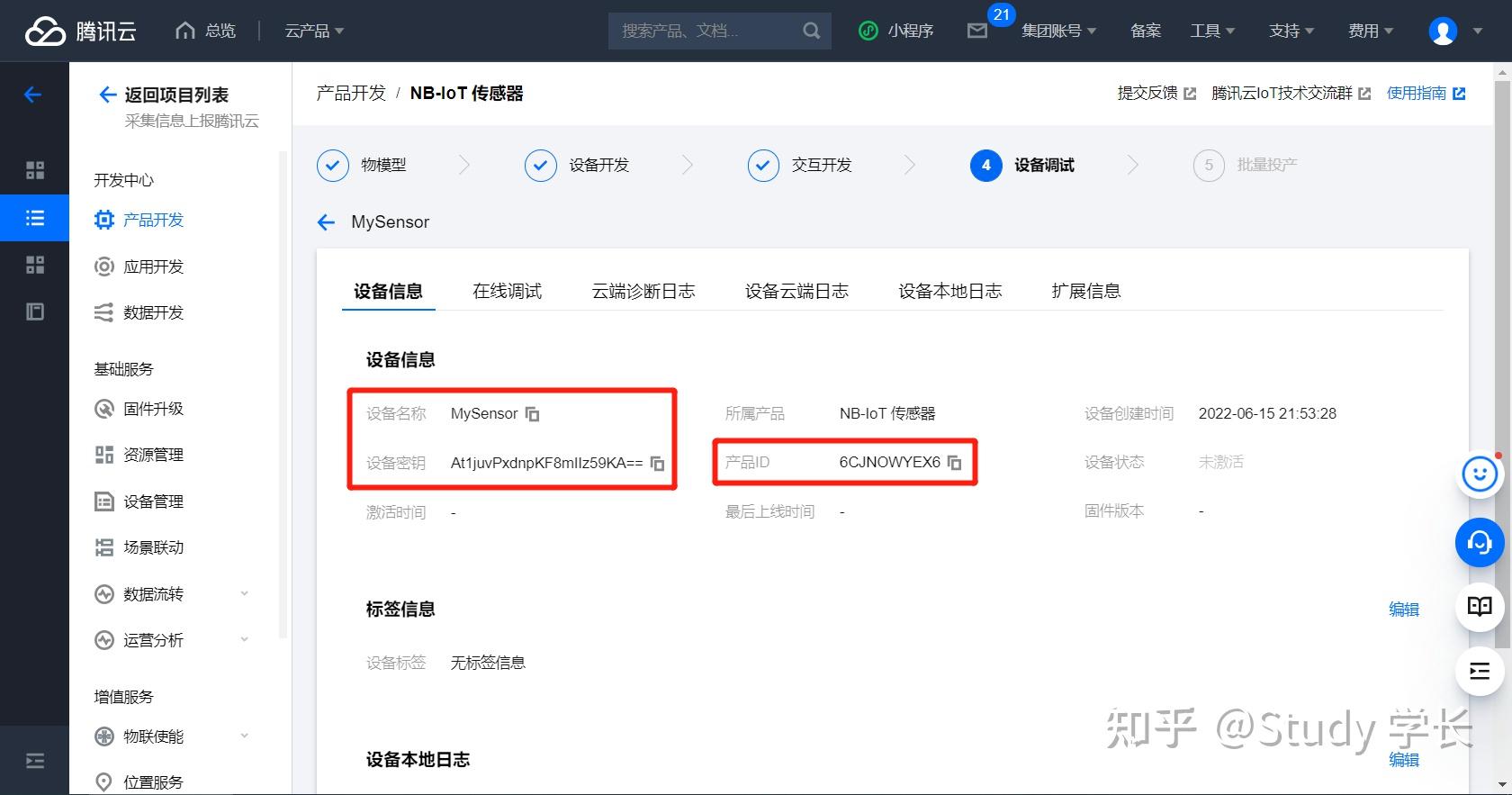Edit the 标签信息 tag section
The image size is (1512, 795).
[1404, 610]
